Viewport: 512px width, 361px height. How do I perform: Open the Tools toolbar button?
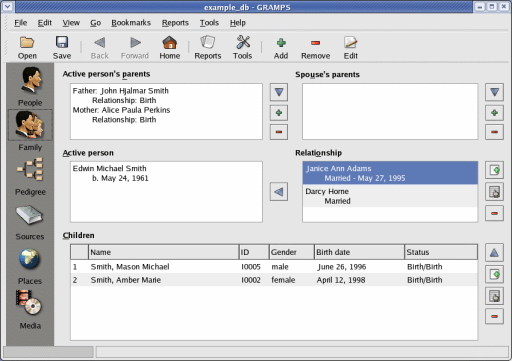242,48
